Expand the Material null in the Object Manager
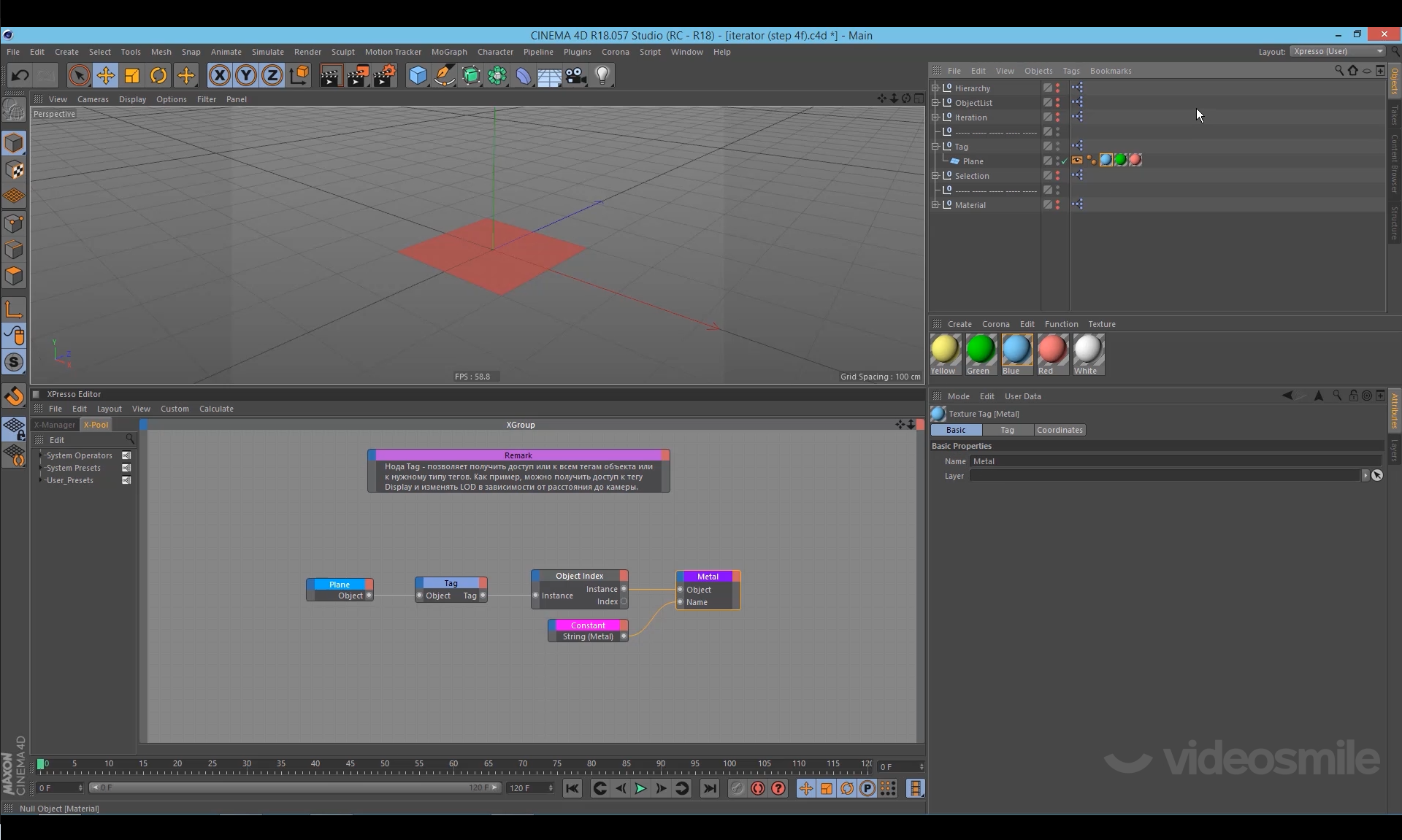This screenshot has width=1402, height=840. 935,205
